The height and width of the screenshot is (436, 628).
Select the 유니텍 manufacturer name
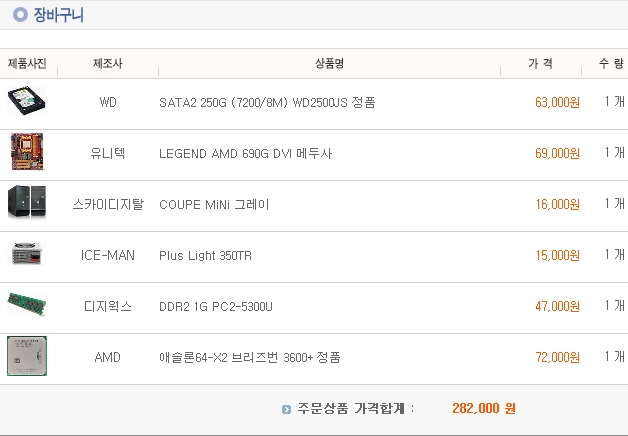point(107,153)
